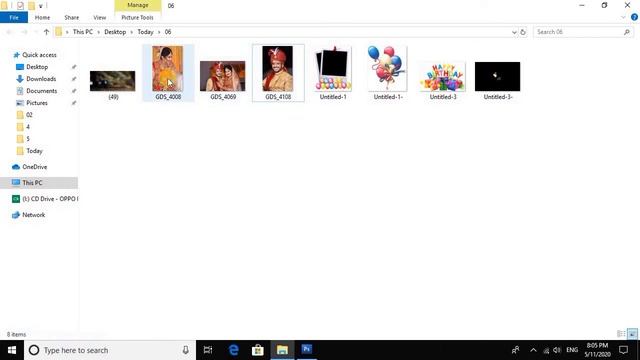The width and height of the screenshot is (640, 360).
Task: Select the Untitled-3 Happy Birthday thumbnail
Action: tap(443, 76)
